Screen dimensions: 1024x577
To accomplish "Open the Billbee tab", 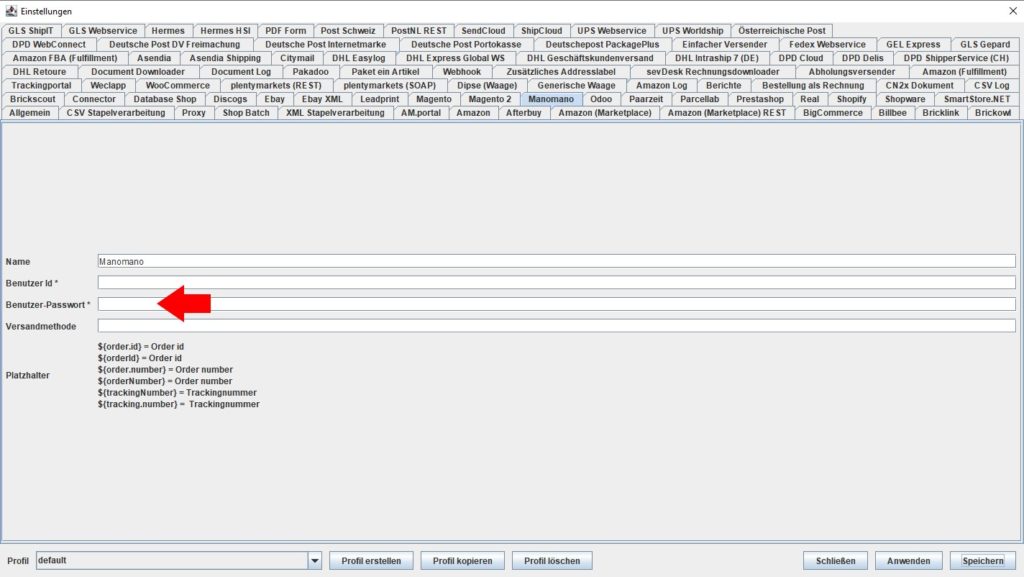I will [x=893, y=113].
